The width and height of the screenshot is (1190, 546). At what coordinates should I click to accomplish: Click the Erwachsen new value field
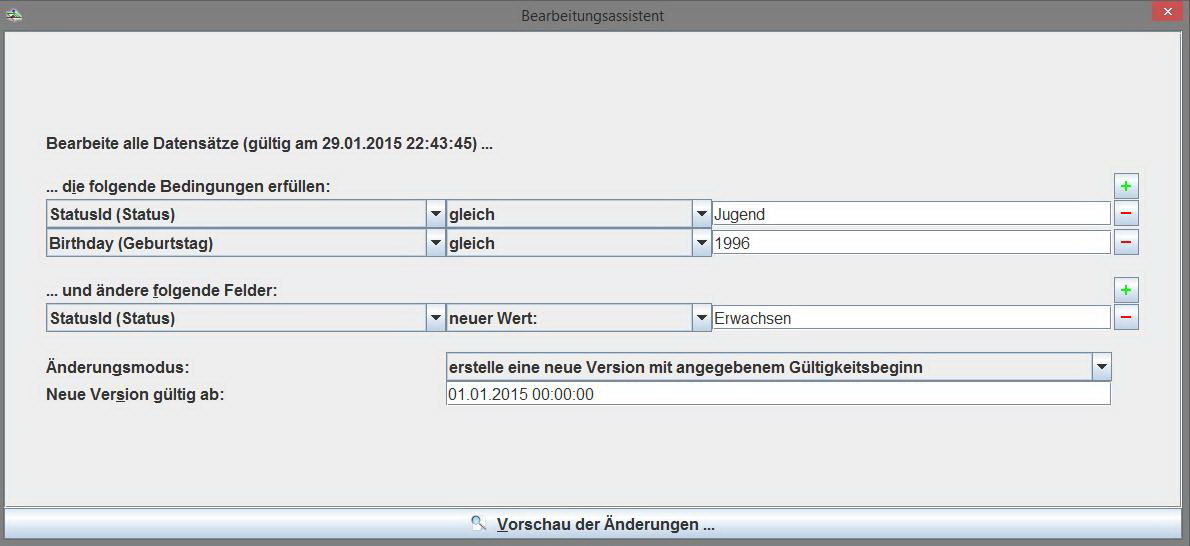point(911,318)
